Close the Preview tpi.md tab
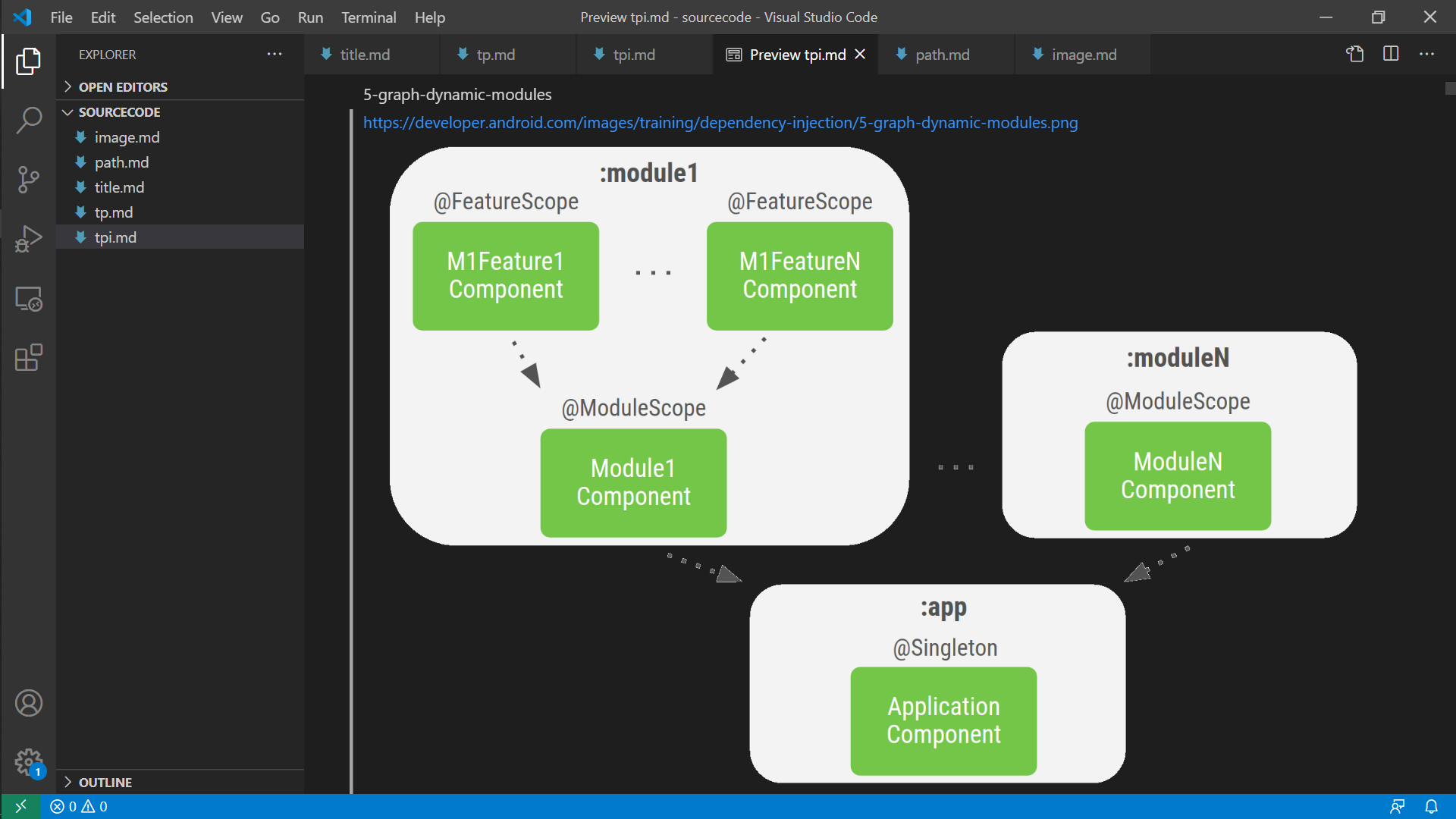 860,54
